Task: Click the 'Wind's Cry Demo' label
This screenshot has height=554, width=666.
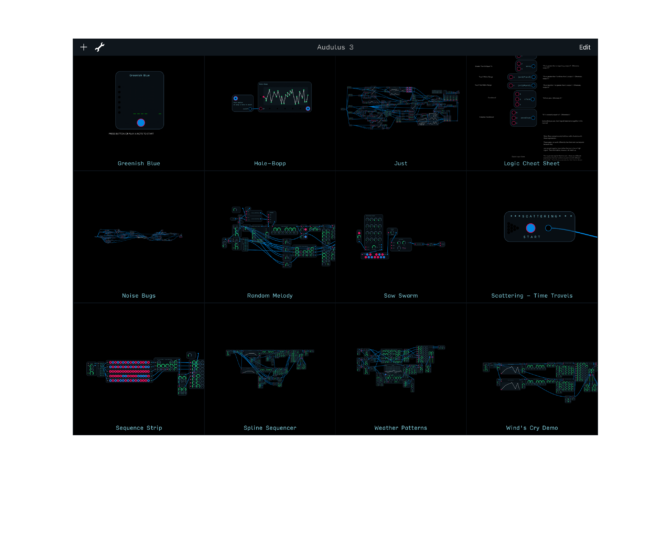Action: tap(532, 427)
